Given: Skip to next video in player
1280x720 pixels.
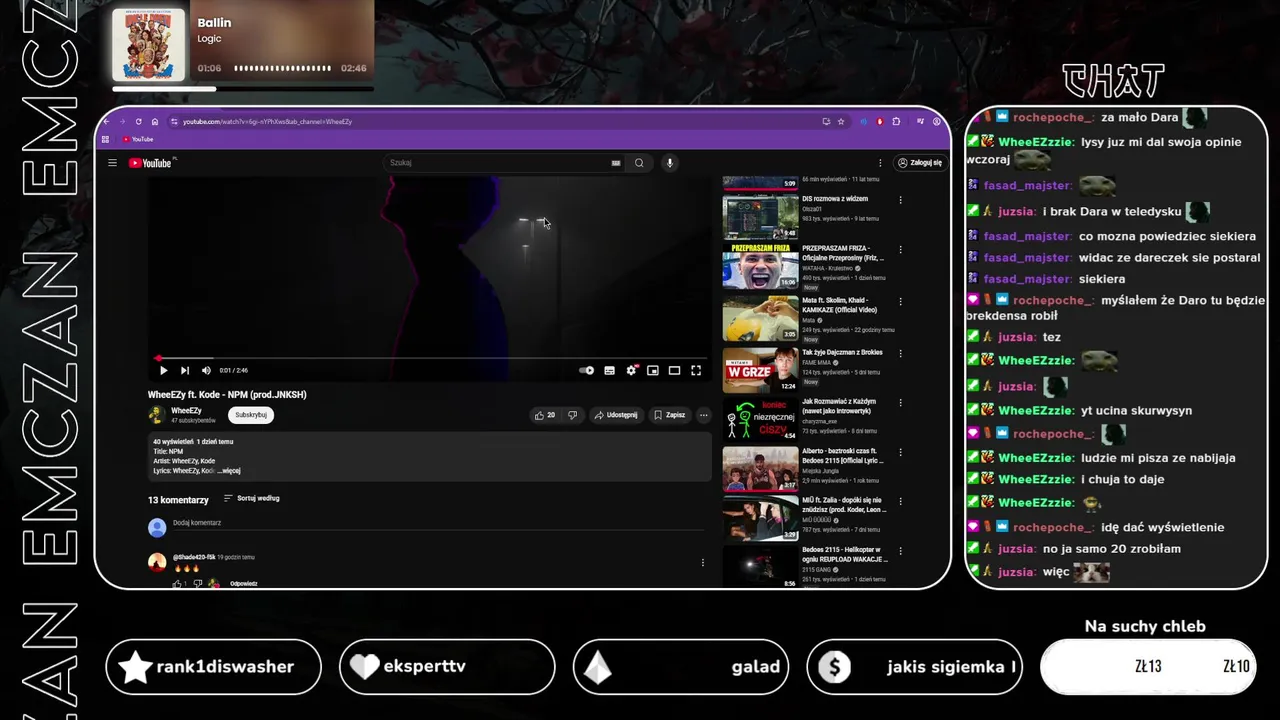Looking at the screenshot, I should (x=185, y=370).
